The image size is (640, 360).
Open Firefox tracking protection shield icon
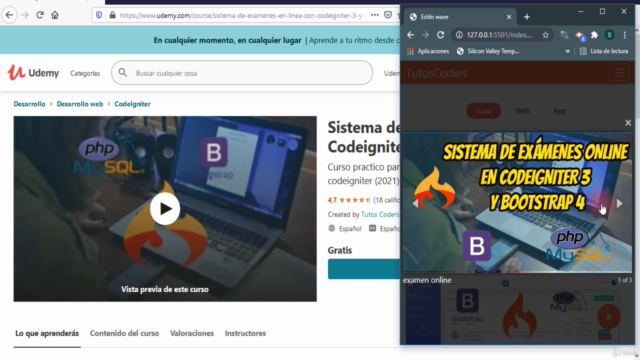tap(99, 15)
